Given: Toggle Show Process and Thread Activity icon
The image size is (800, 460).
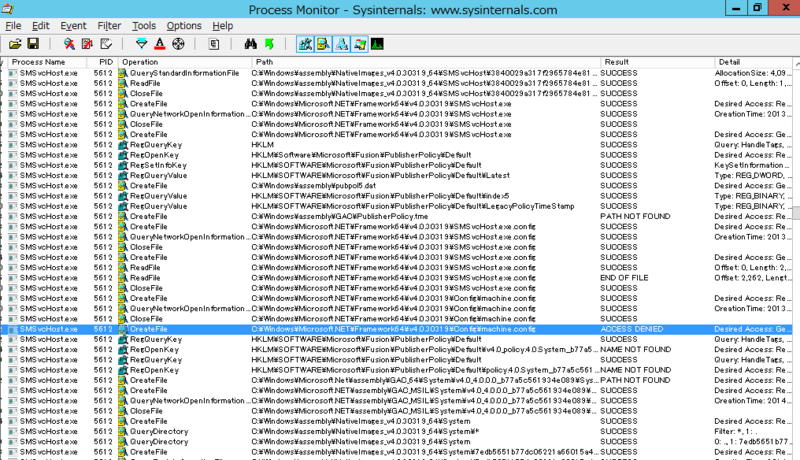Looking at the screenshot, I should tap(359, 44).
